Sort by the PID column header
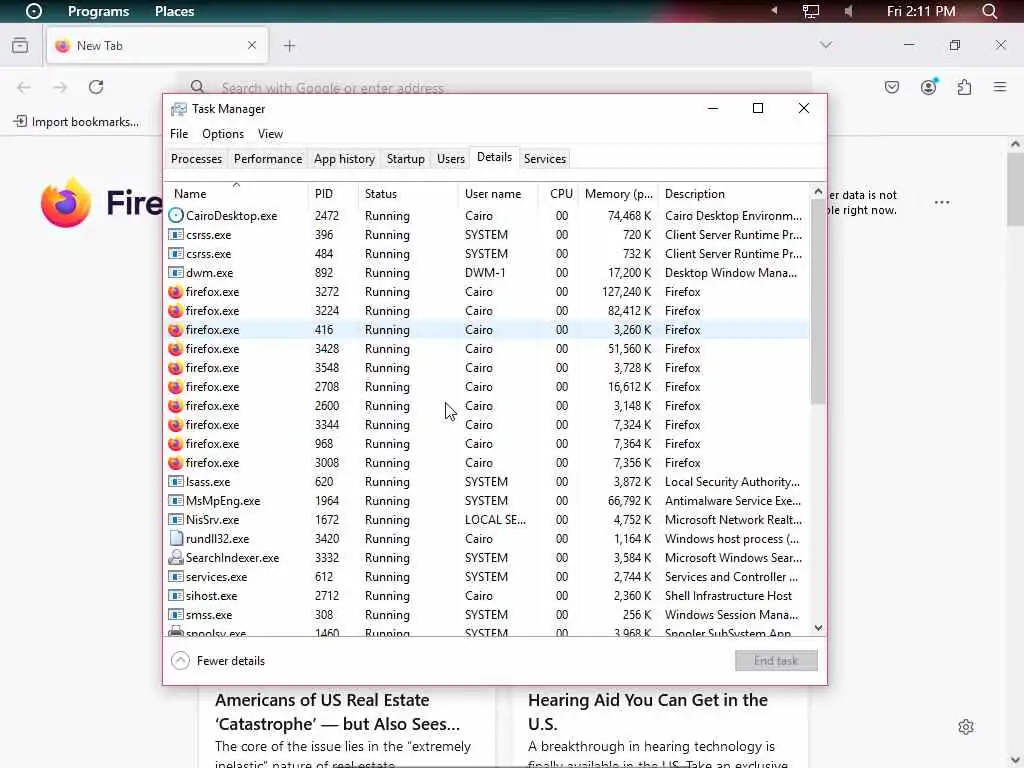 332,194
